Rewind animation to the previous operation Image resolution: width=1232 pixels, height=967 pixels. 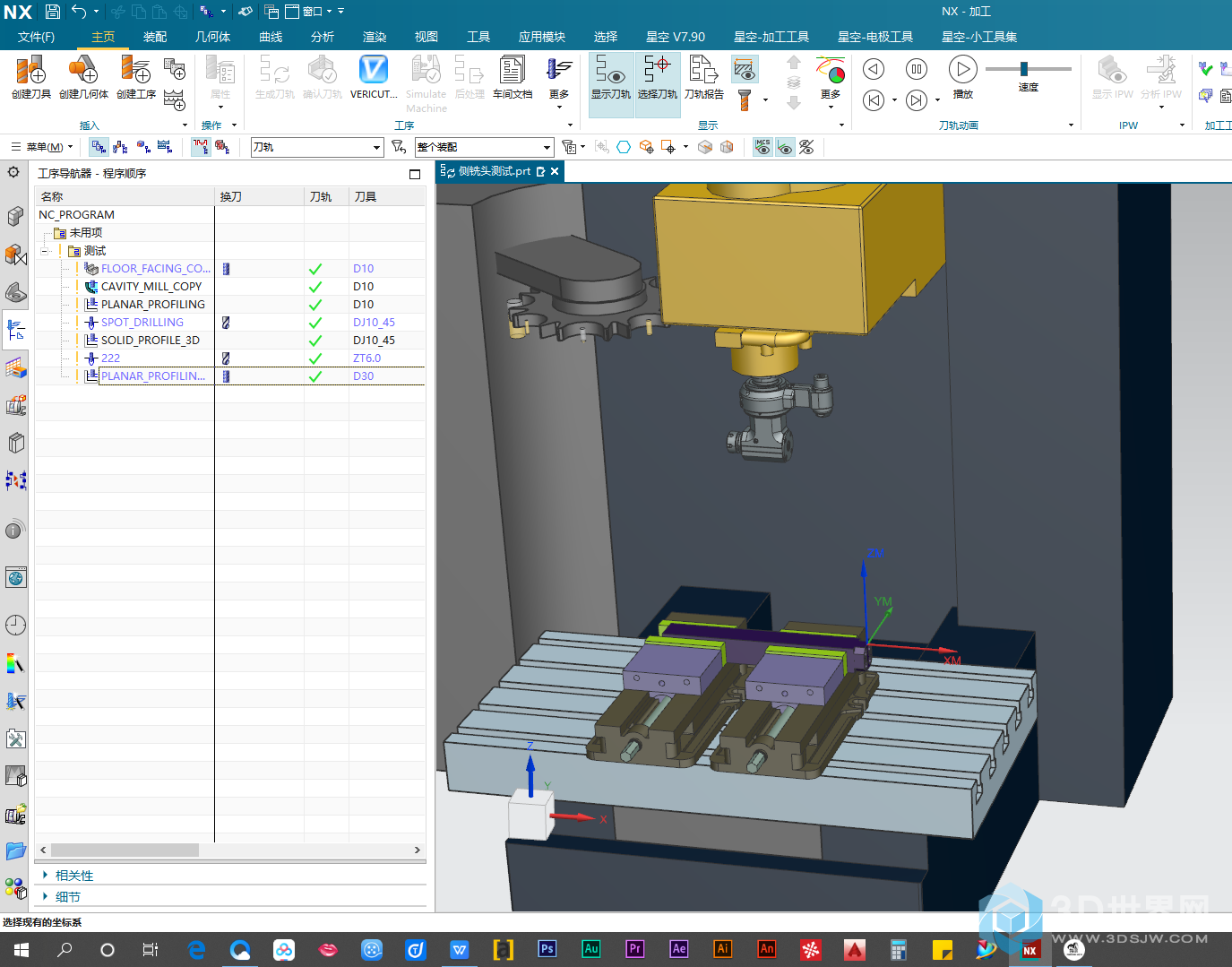pos(874,100)
